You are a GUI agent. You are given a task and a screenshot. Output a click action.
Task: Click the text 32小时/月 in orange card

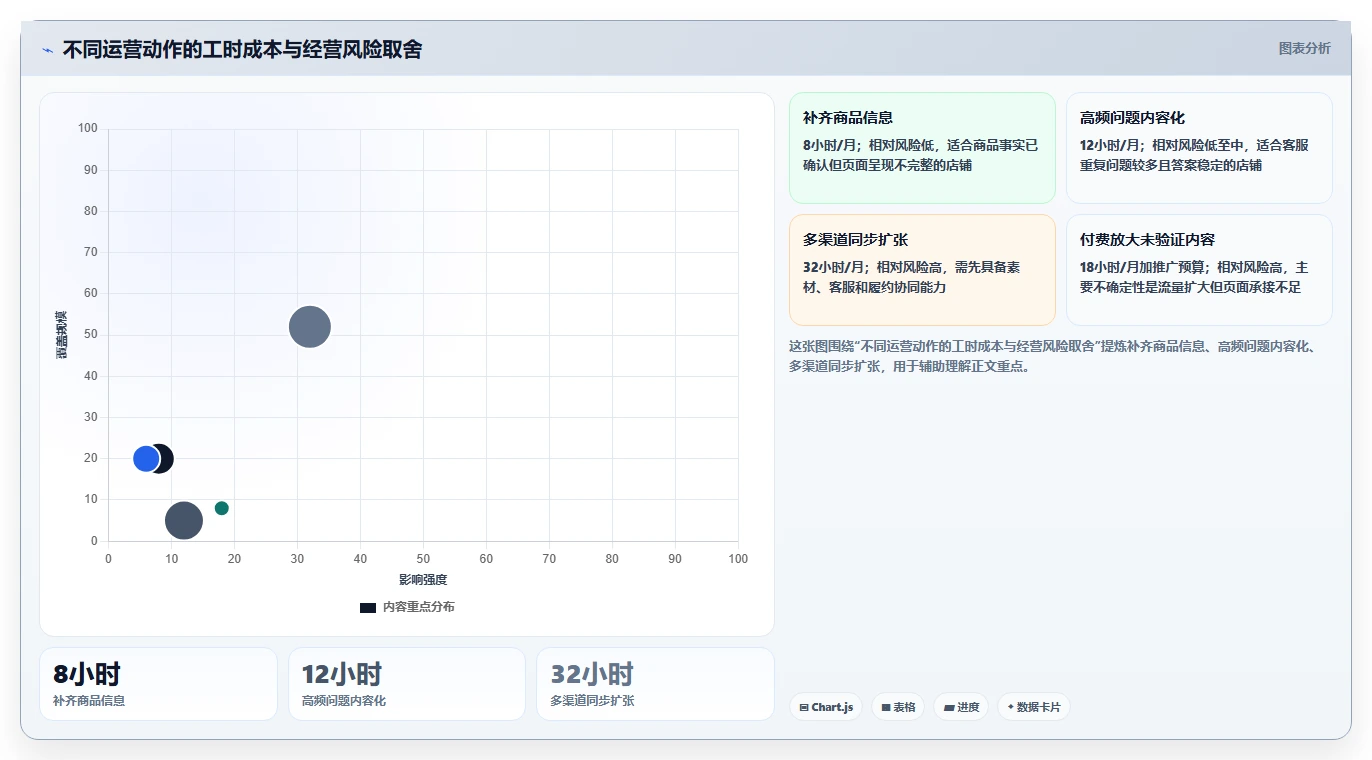(833, 267)
